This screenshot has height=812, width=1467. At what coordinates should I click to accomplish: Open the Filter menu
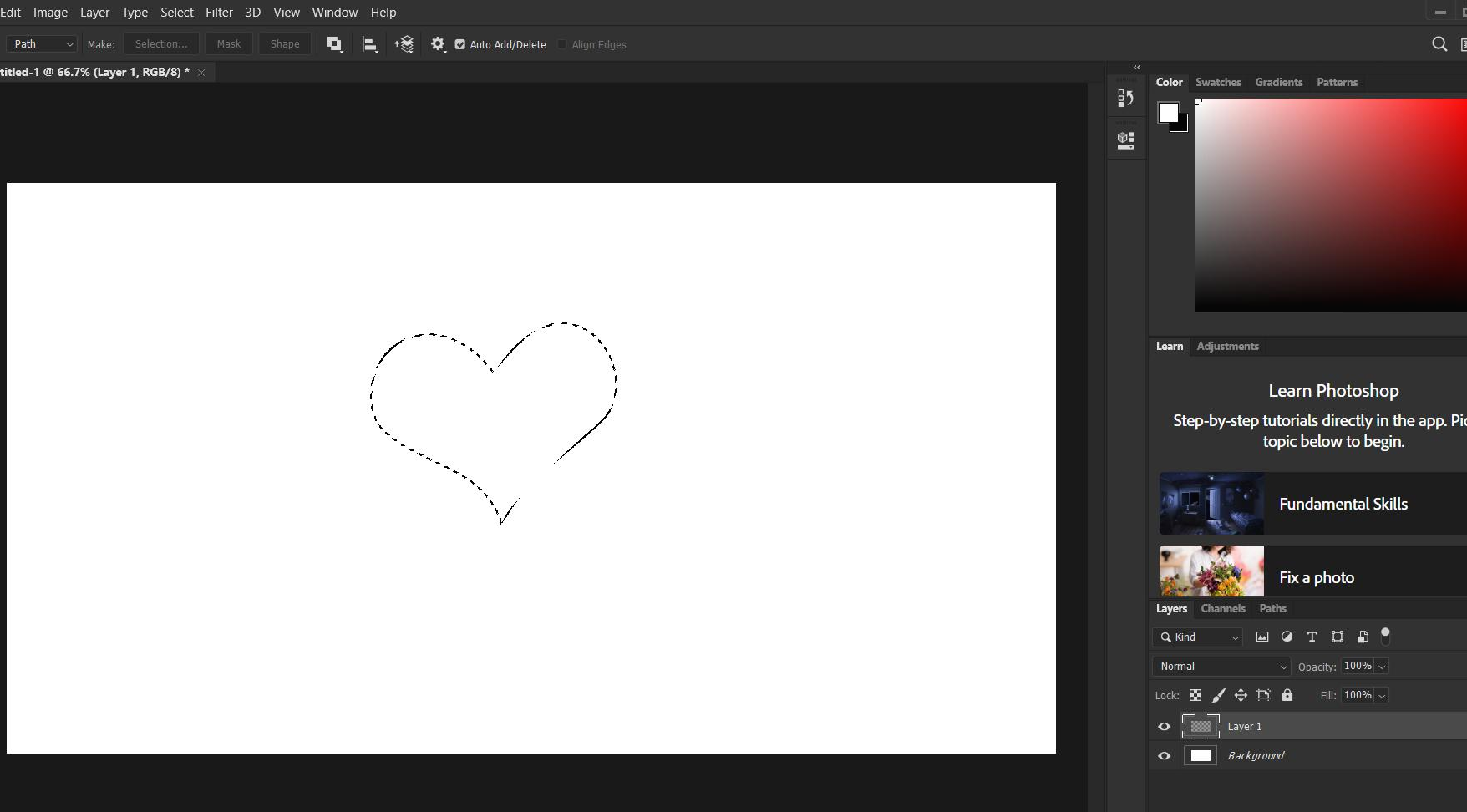point(219,13)
